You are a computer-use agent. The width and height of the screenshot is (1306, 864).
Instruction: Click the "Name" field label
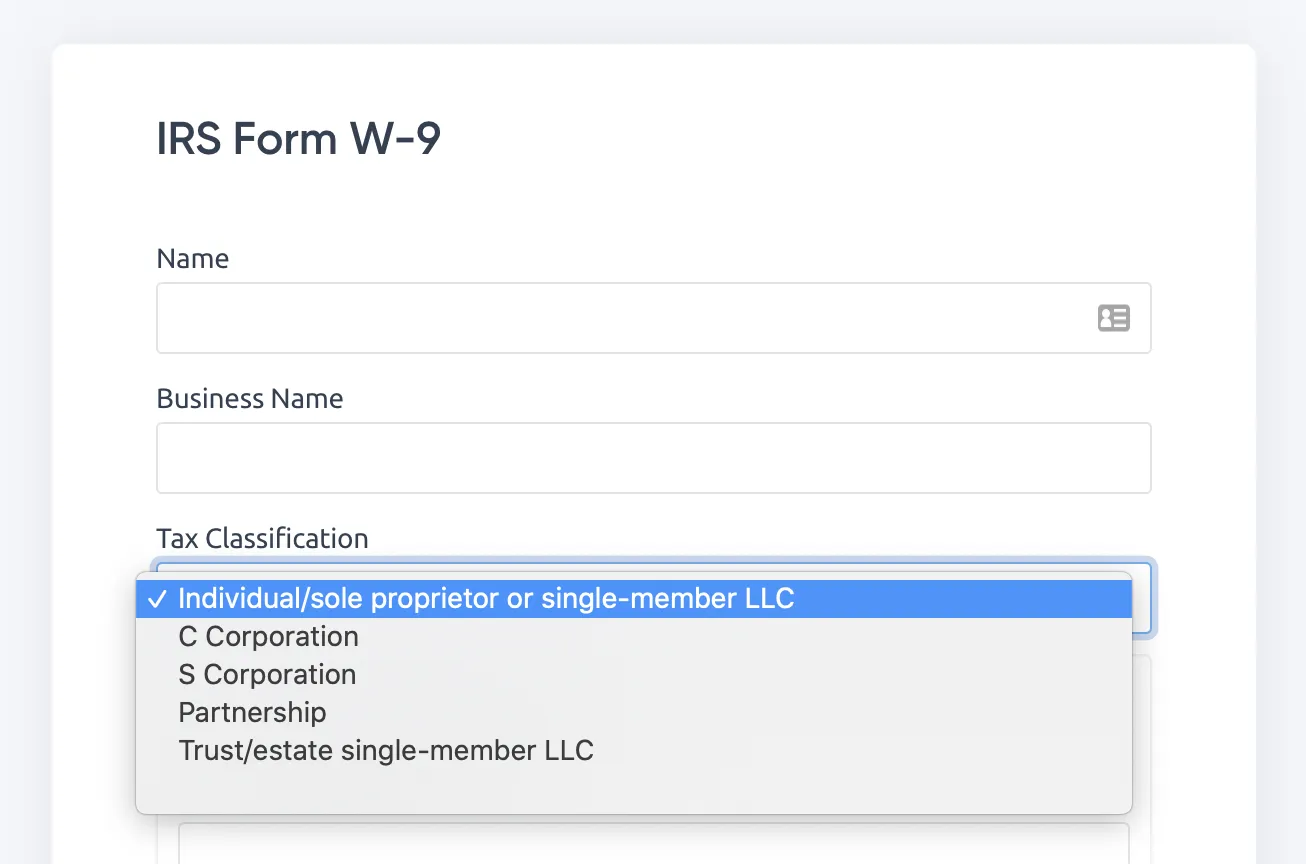(192, 258)
